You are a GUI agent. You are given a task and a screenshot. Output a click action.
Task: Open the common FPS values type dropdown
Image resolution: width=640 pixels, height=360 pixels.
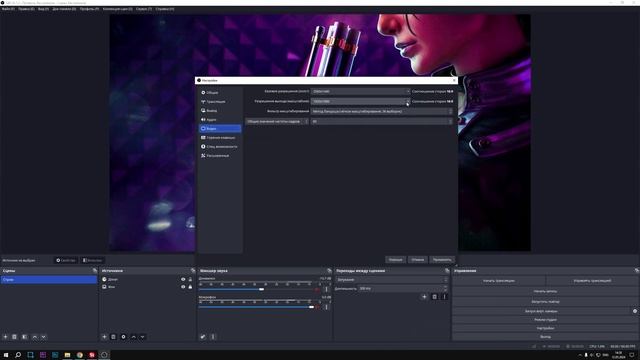tap(277, 121)
